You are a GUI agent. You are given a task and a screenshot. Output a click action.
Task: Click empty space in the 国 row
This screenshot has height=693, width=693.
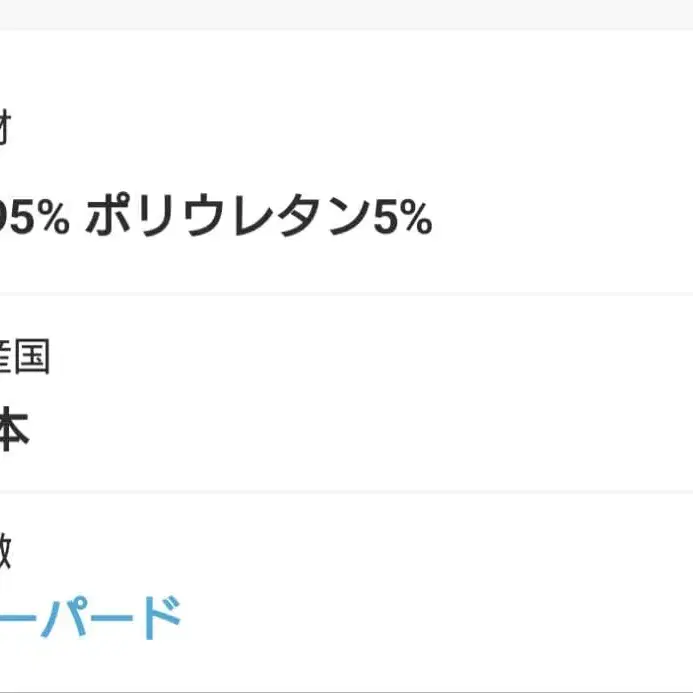[400, 392]
